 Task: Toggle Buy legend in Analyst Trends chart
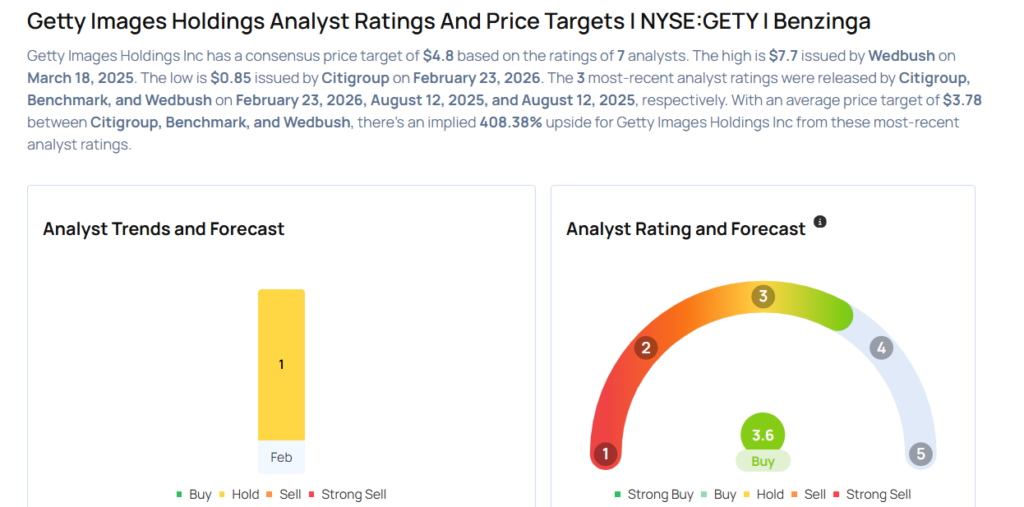tap(194, 494)
